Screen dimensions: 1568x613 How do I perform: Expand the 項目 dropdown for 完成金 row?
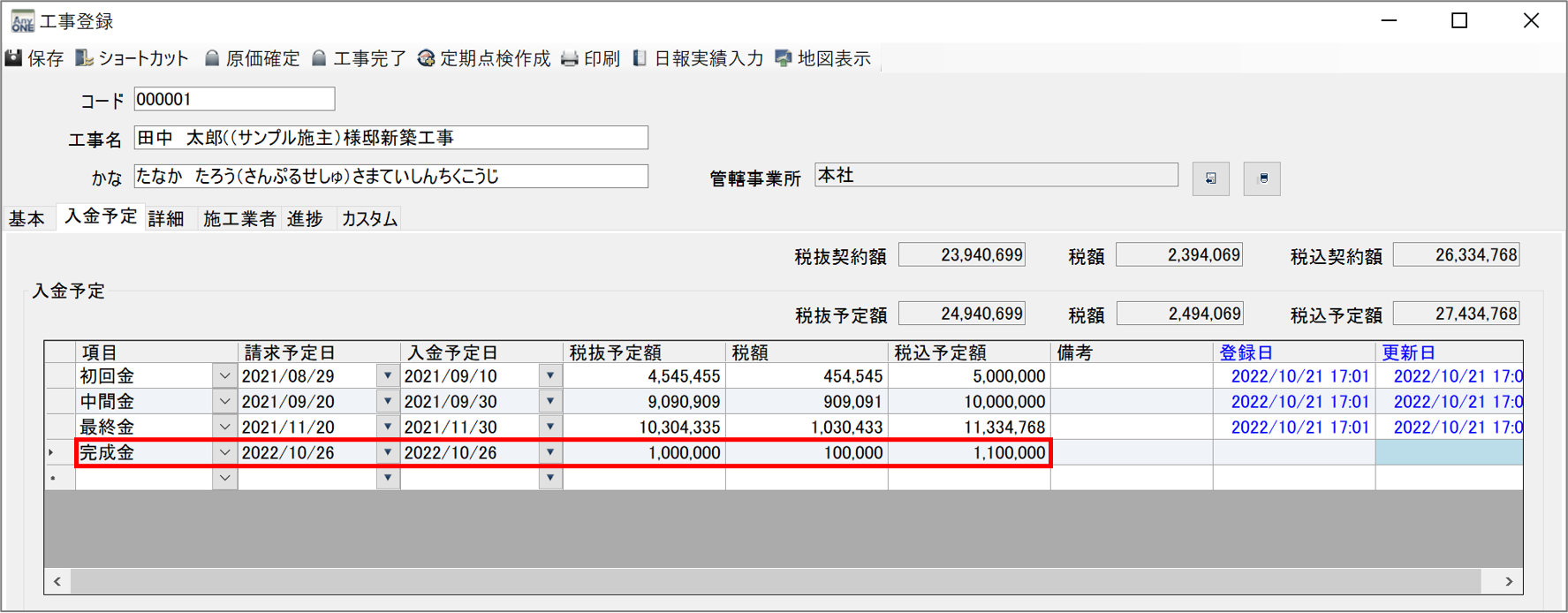click(224, 452)
